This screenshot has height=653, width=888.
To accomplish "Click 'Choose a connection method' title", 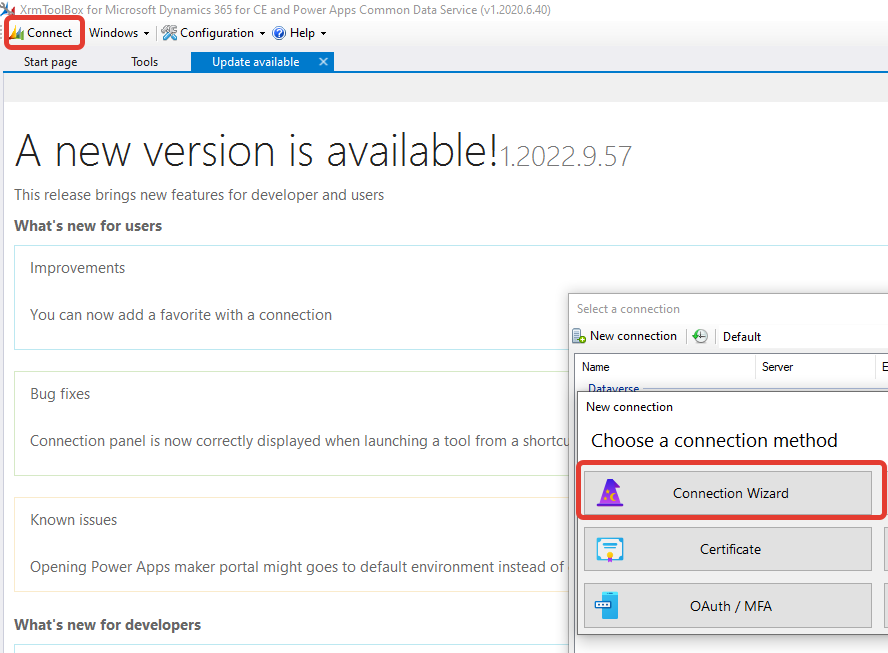I will coord(714,441).
